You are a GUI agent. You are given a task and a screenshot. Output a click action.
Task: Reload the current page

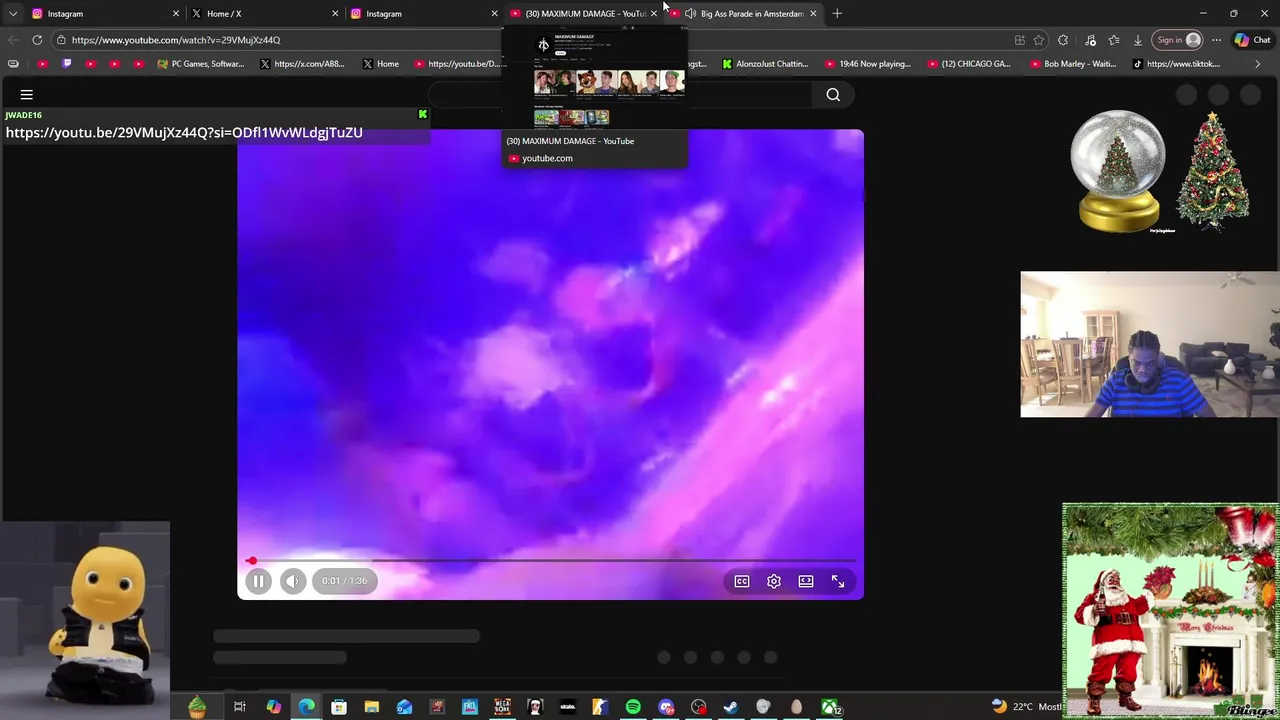coord(37,40)
